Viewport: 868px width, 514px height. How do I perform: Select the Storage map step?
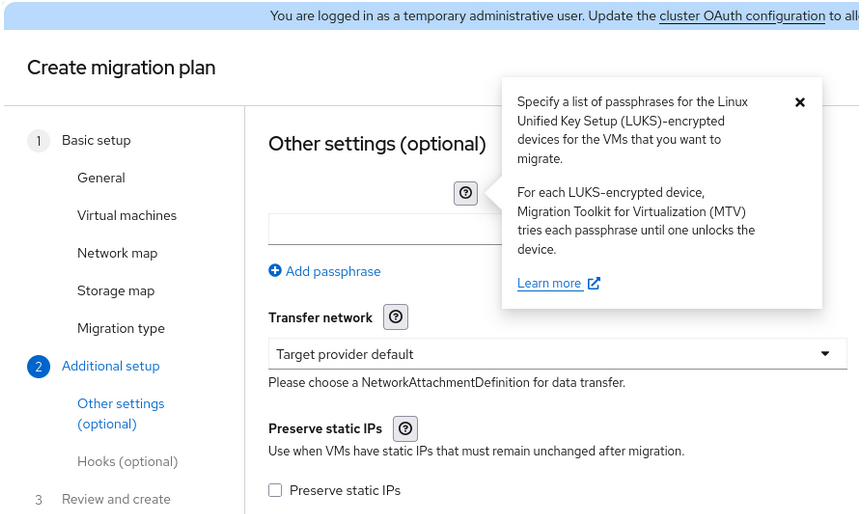click(116, 291)
